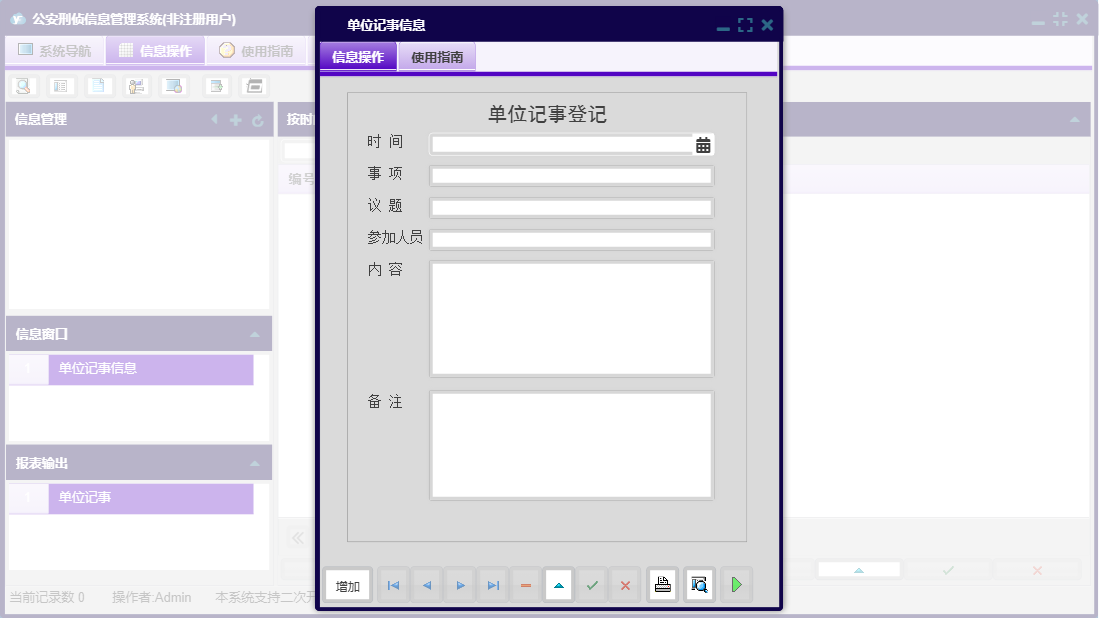
Task: Cancel the entry with the red X icon
Action: (x=625, y=585)
